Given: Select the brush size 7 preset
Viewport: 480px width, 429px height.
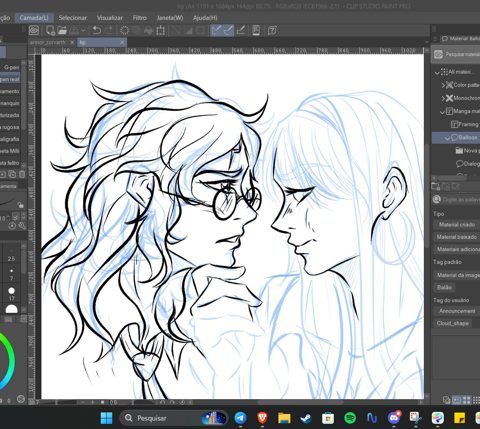Looking at the screenshot, I should pyautogui.click(x=11, y=274).
